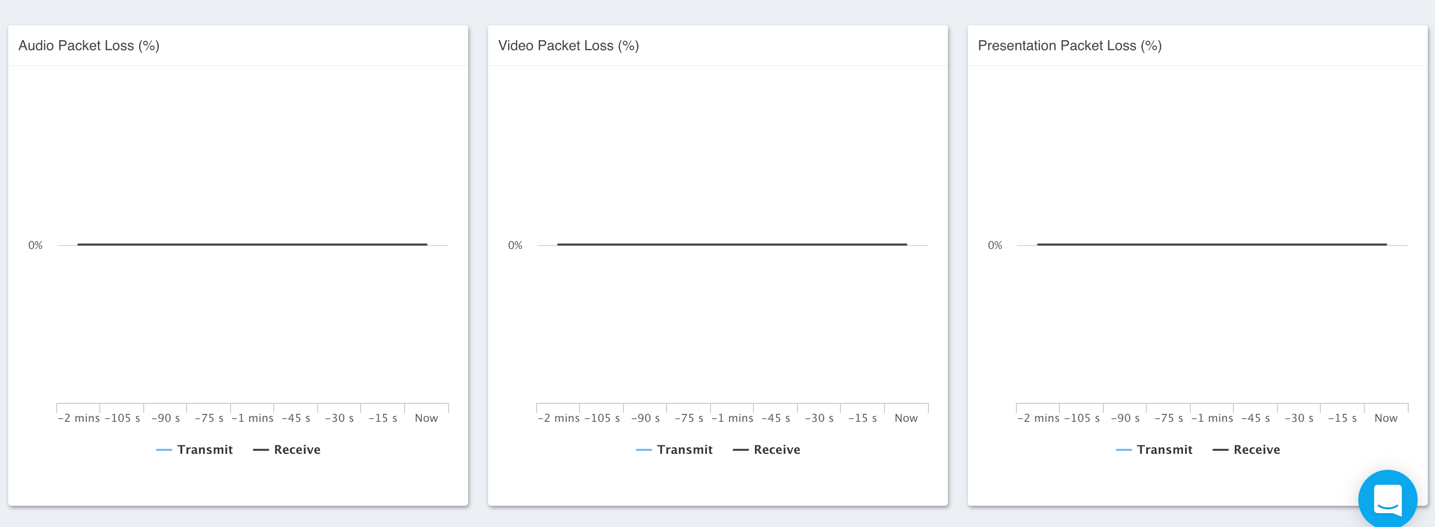This screenshot has height=527, width=1435.
Task: Click the blue Transmit line icon under Presentation chart
Action: (1124, 450)
